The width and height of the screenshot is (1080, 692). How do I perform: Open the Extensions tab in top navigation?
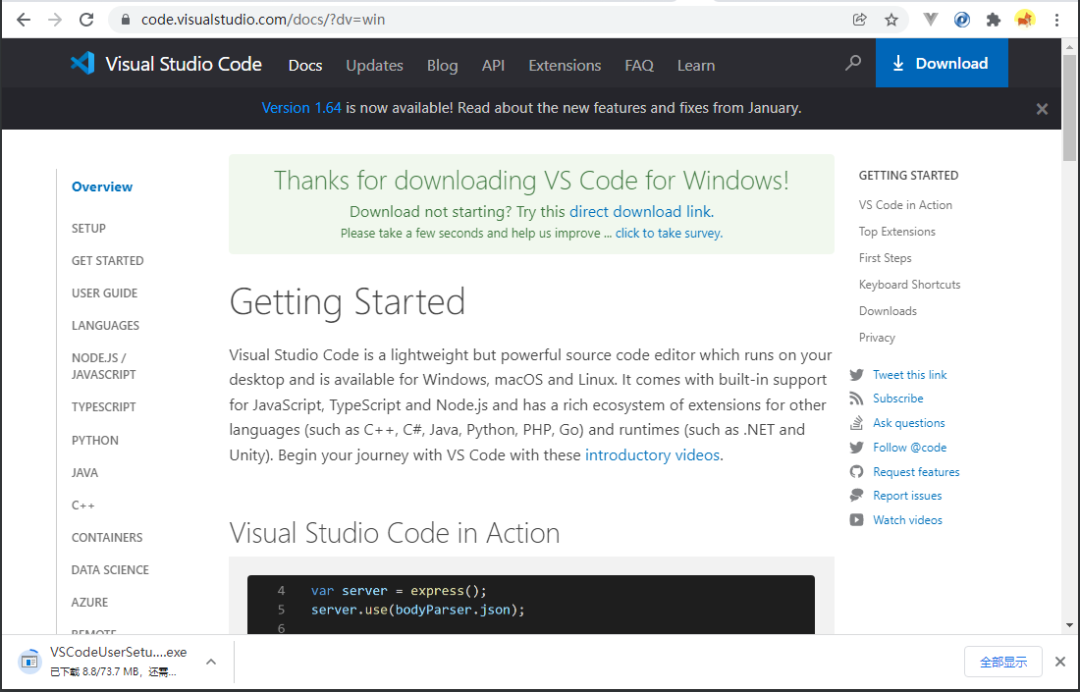[564, 65]
